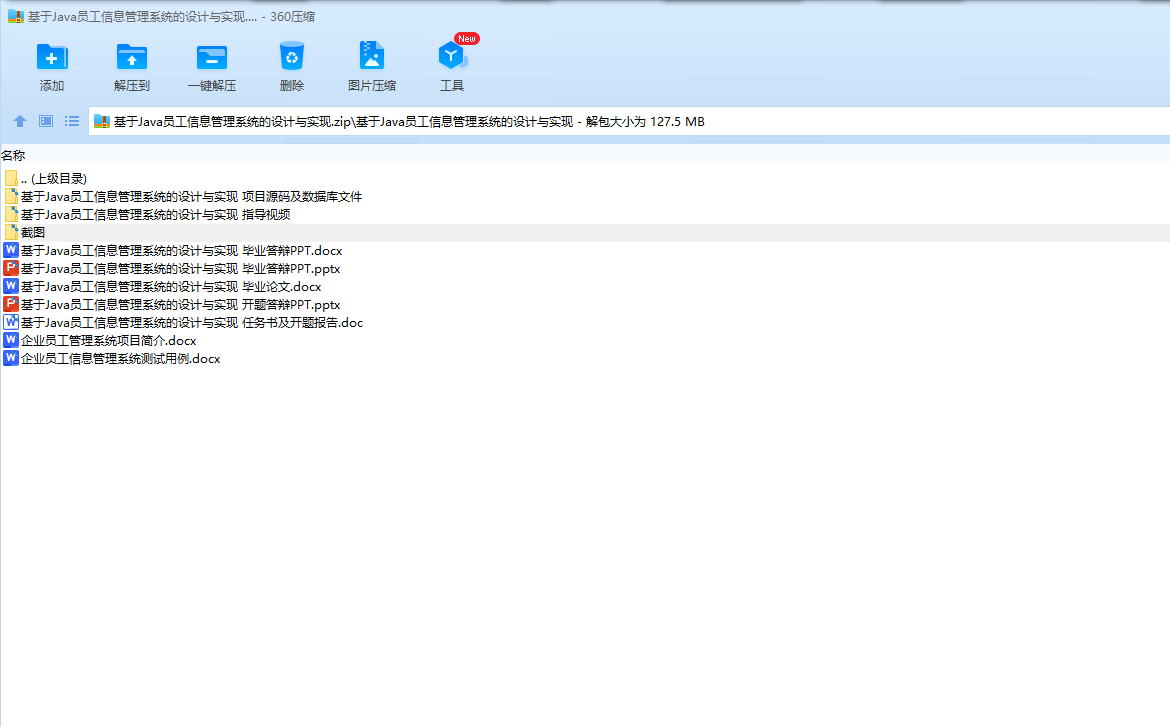Click the Word icon of 毕业答辩PPT.docx
This screenshot has width=1170, height=727.
(10, 250)
